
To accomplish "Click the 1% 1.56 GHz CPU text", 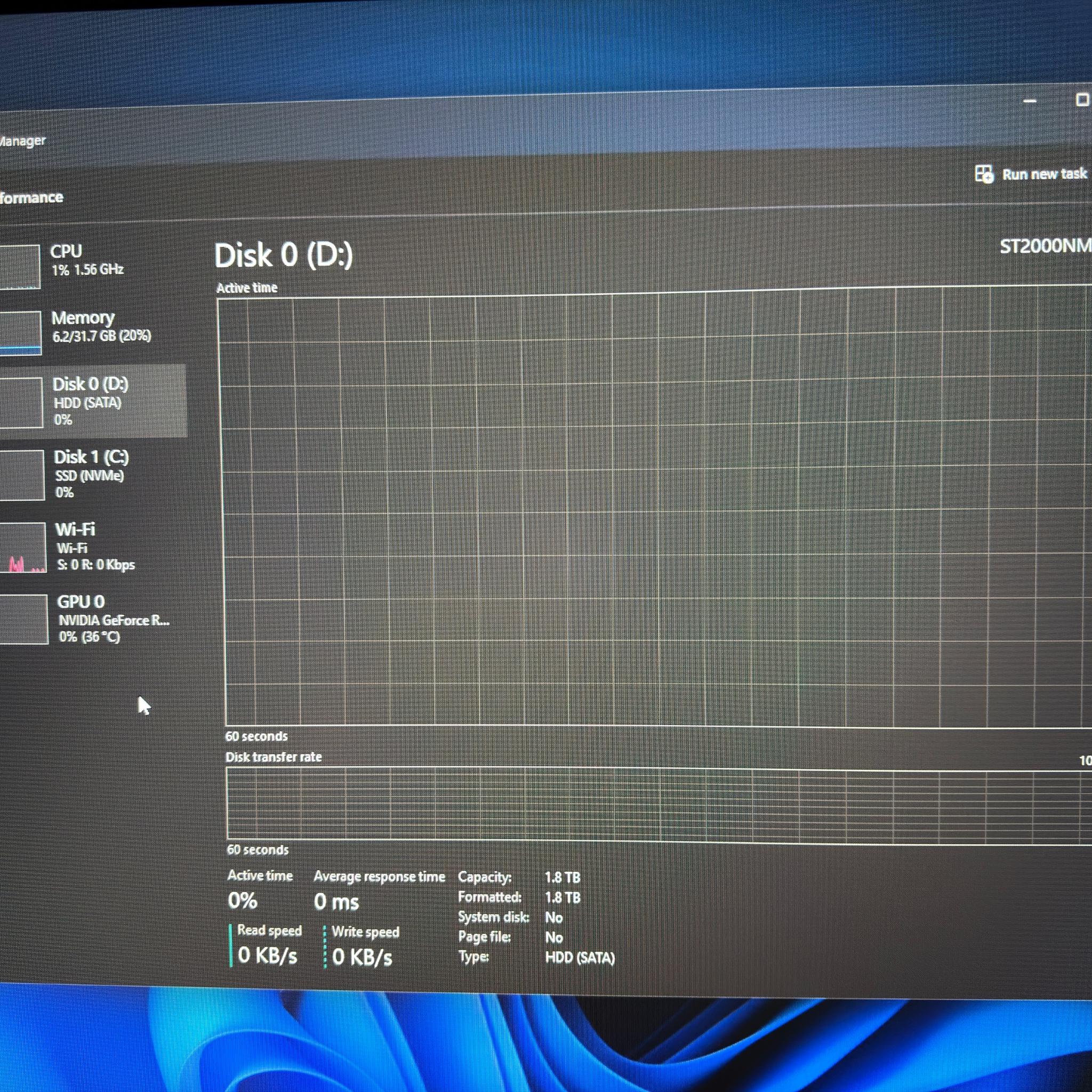I will (x=87, y=270).
